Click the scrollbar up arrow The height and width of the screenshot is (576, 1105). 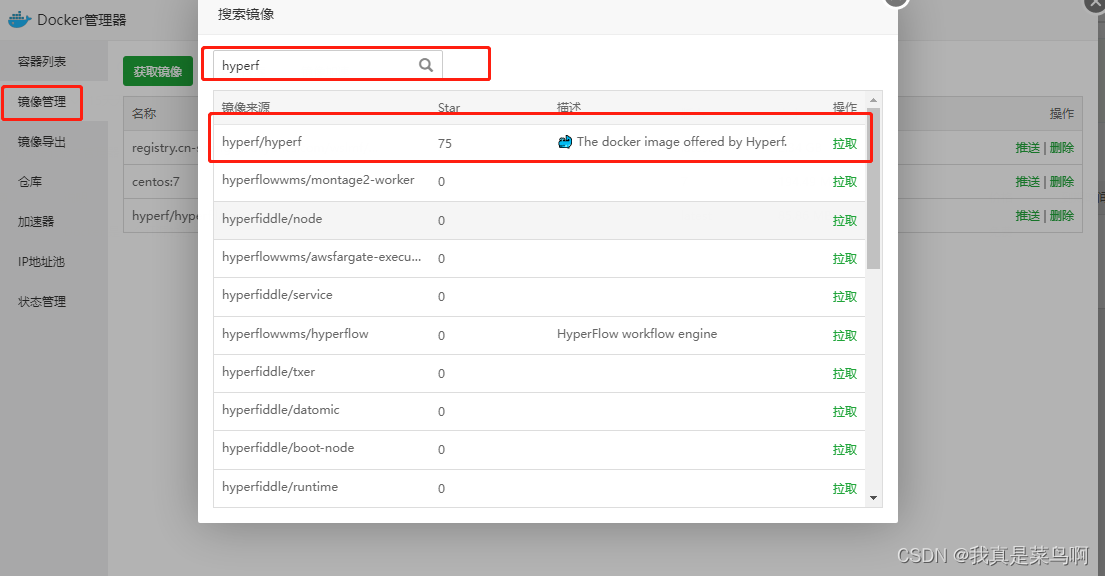pos(873,100)
